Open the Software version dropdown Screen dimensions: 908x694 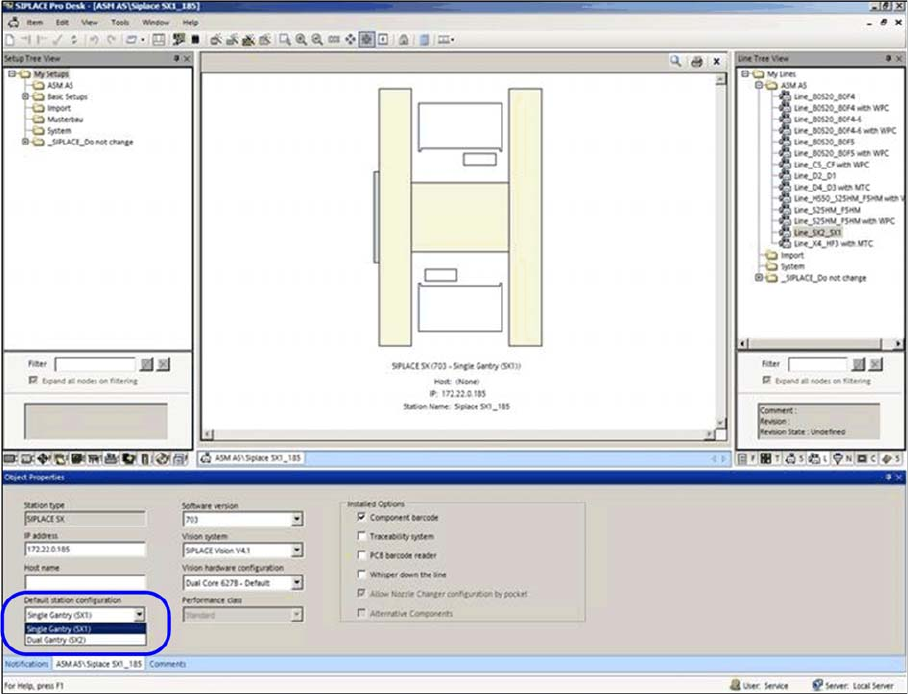[296, 519]
